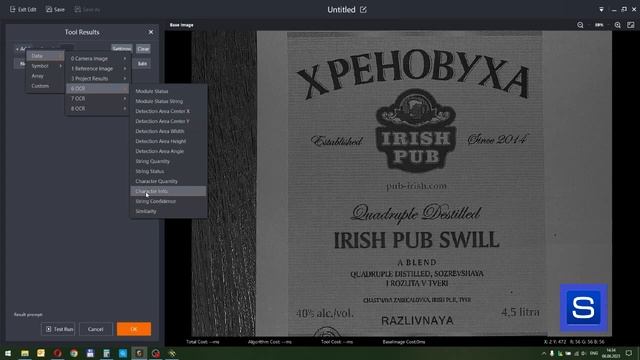Open the Windows Start menu
Viewport: 640px width, 360px height.
[x=8, y=353]
